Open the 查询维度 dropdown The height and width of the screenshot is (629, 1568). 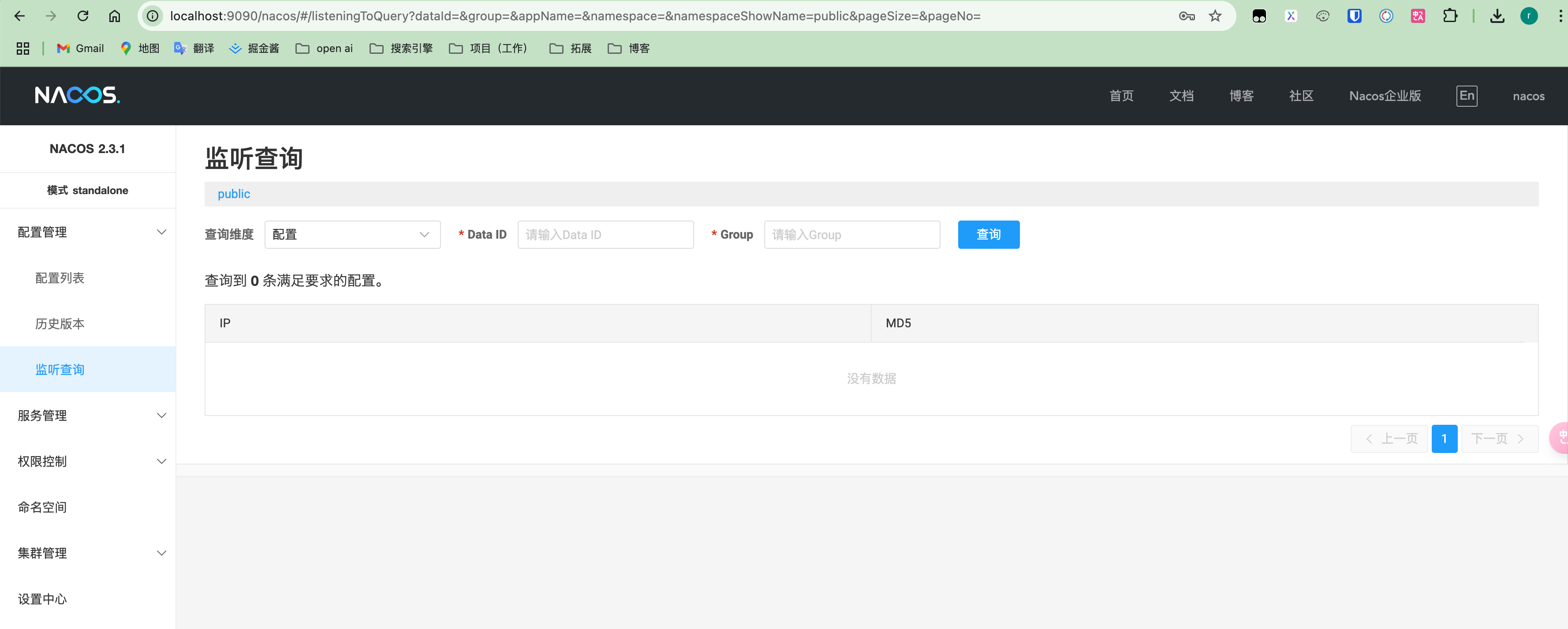[x=352, y=234]
